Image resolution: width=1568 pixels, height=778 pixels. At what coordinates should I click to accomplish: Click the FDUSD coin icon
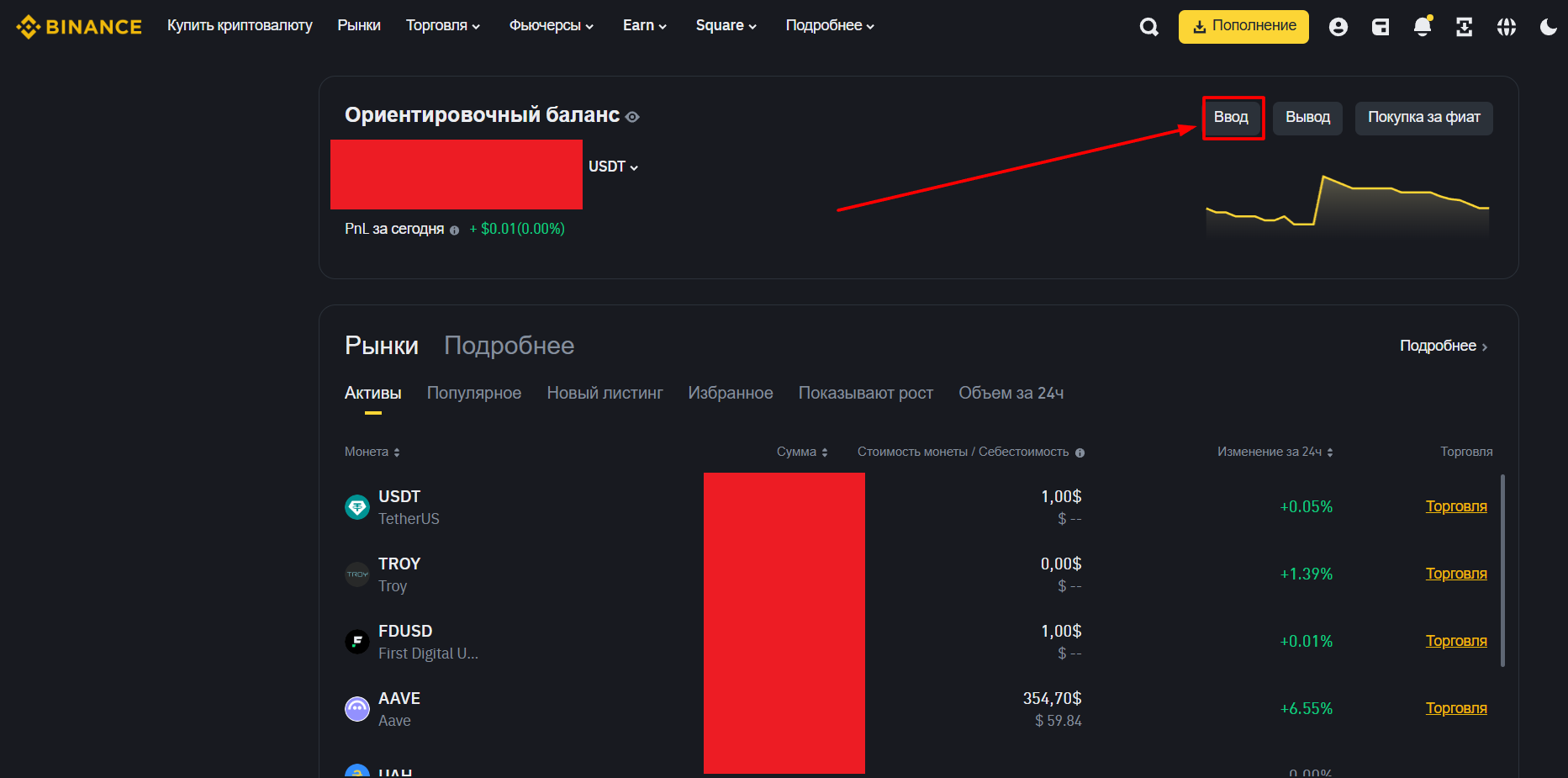(357, 642)
